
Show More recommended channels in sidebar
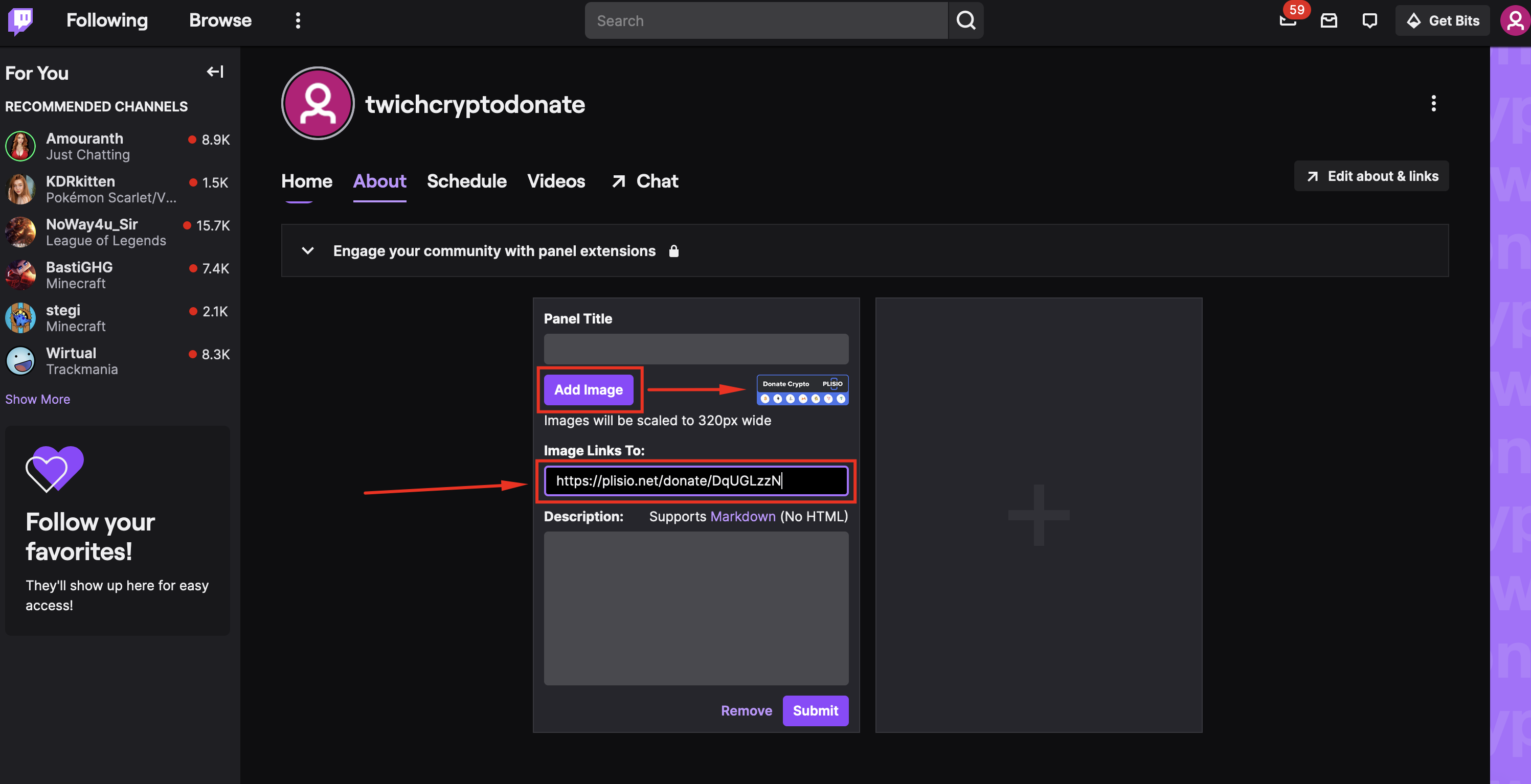click(x=38, y=399)
